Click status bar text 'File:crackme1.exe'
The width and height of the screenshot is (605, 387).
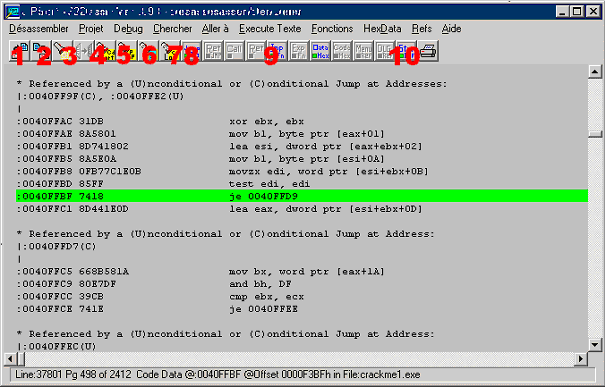coord(381,375)
